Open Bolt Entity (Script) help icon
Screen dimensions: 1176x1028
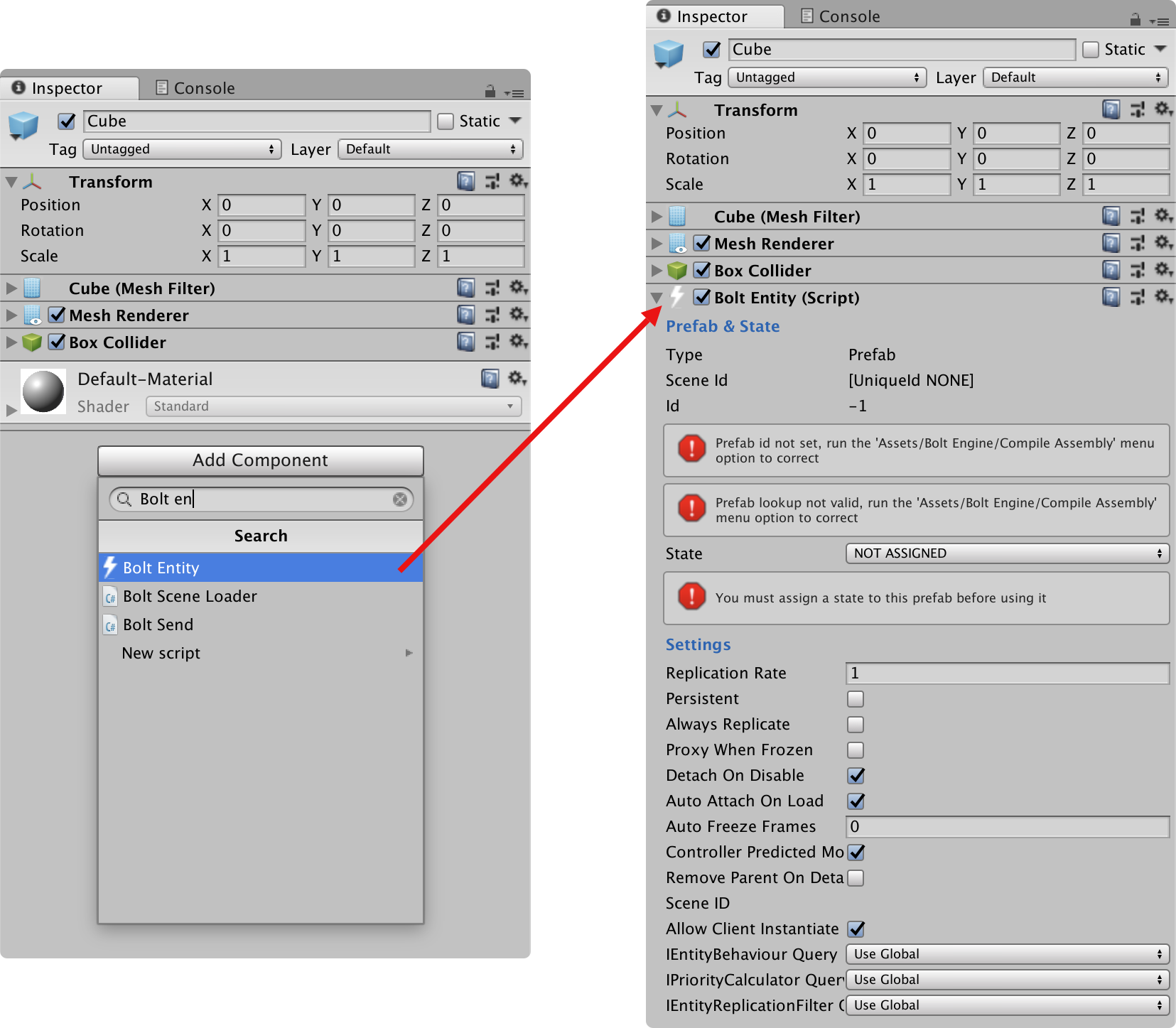[x=1111, y=297]
